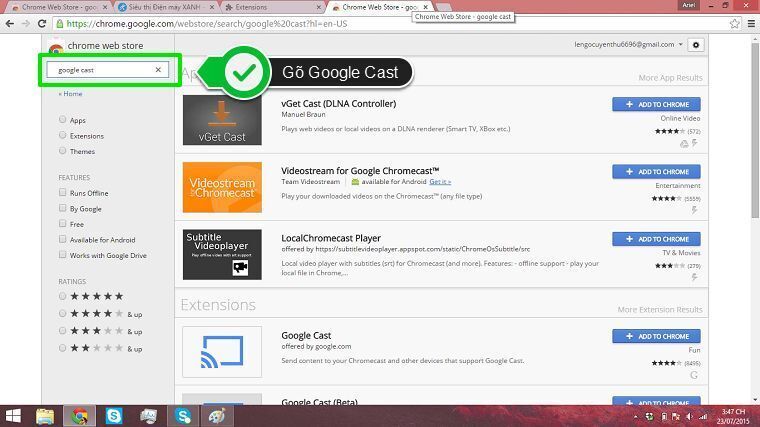Click the Google Cast extension thumbnail
Screen dimensions: 760x427
coord(222,352)
